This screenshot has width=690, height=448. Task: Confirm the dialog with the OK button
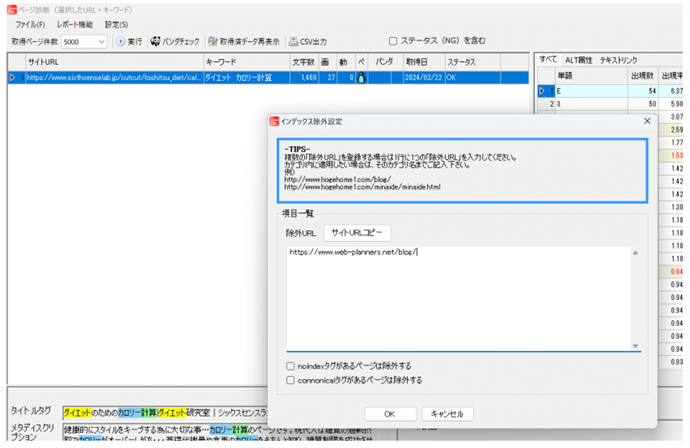(389, 413)
